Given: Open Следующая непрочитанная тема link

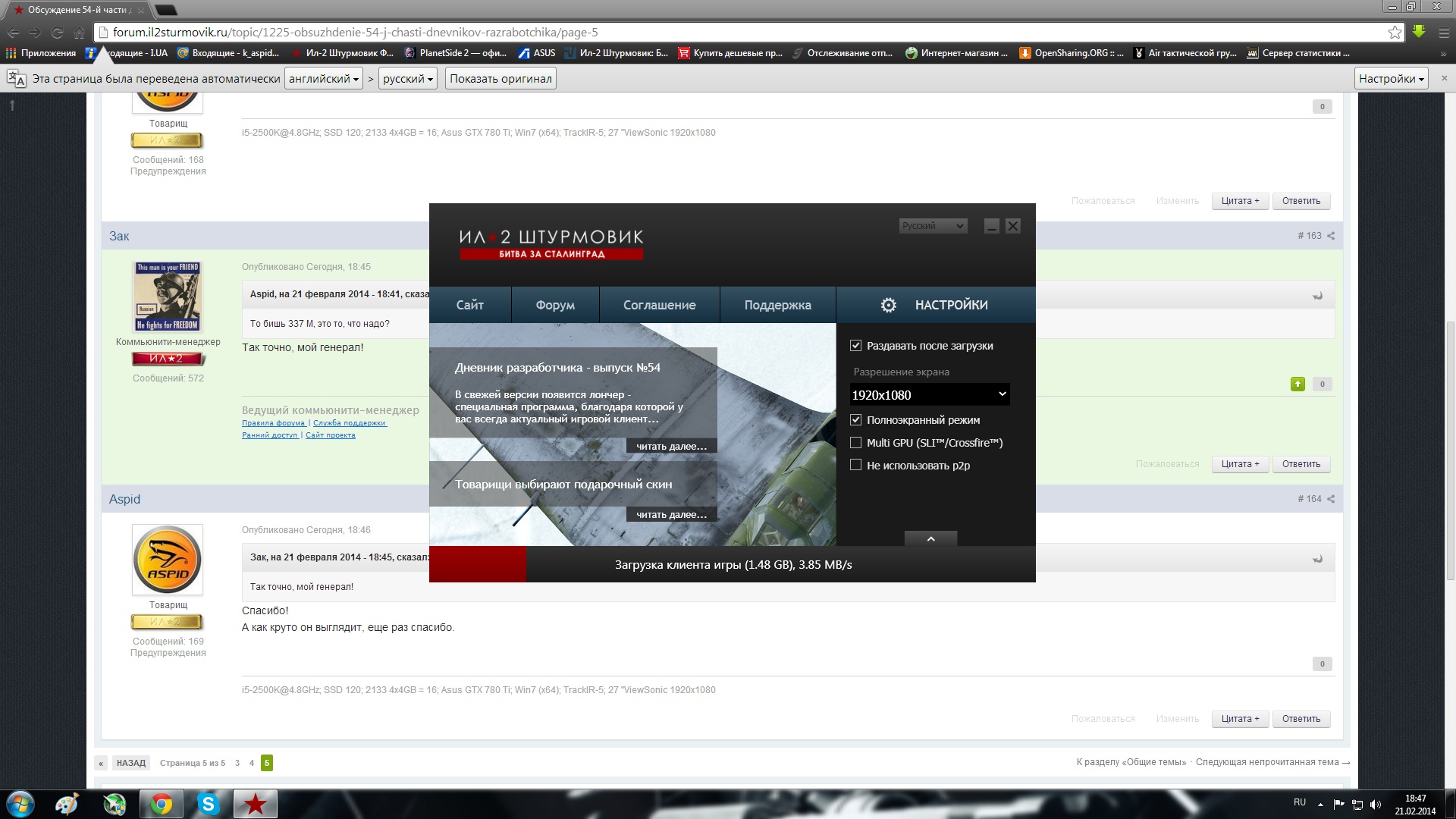Looking at the screenshot, I should (1272, 762).
